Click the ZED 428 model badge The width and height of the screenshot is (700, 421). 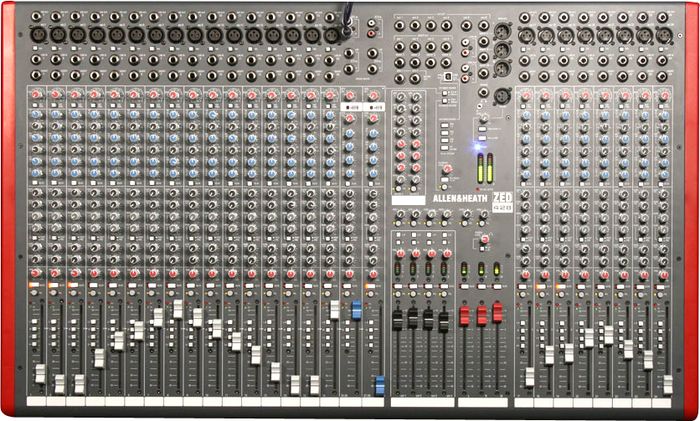[x=502, y=202]
